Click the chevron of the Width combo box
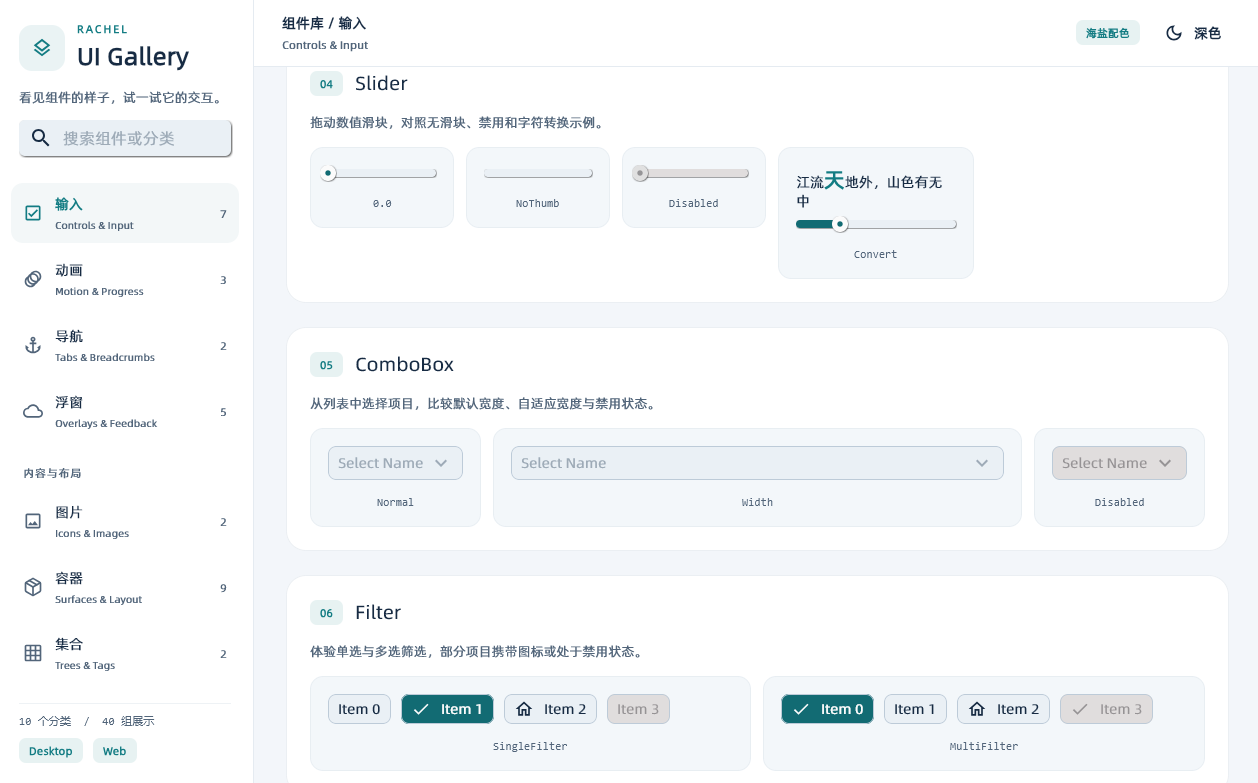 [982, 463]
